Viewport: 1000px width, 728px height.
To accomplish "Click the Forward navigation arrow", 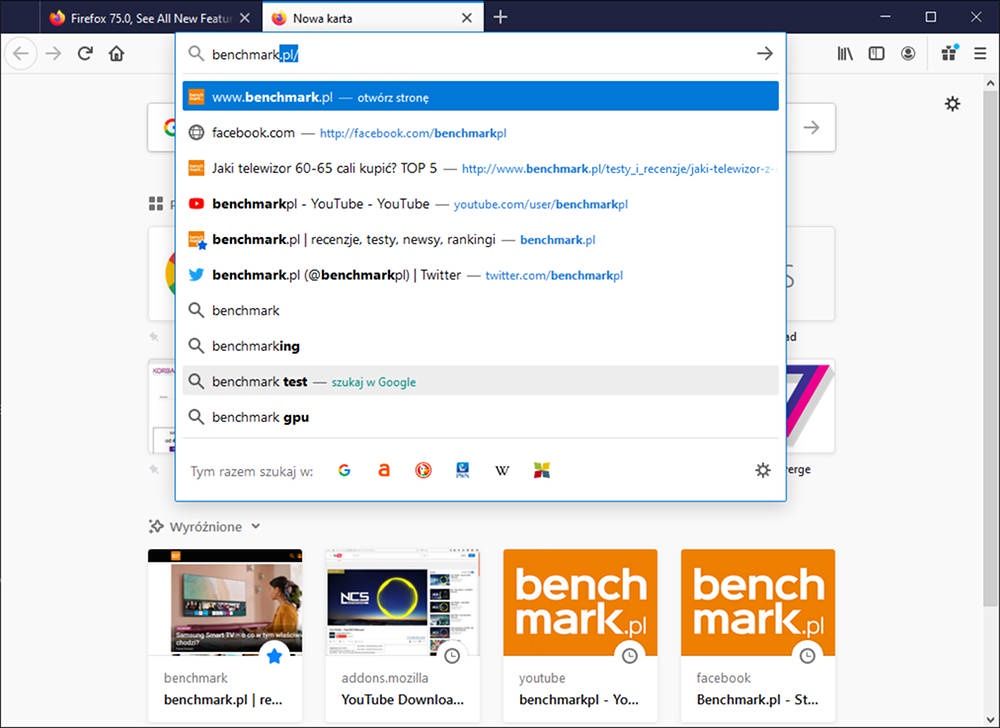I will [54, 54].
